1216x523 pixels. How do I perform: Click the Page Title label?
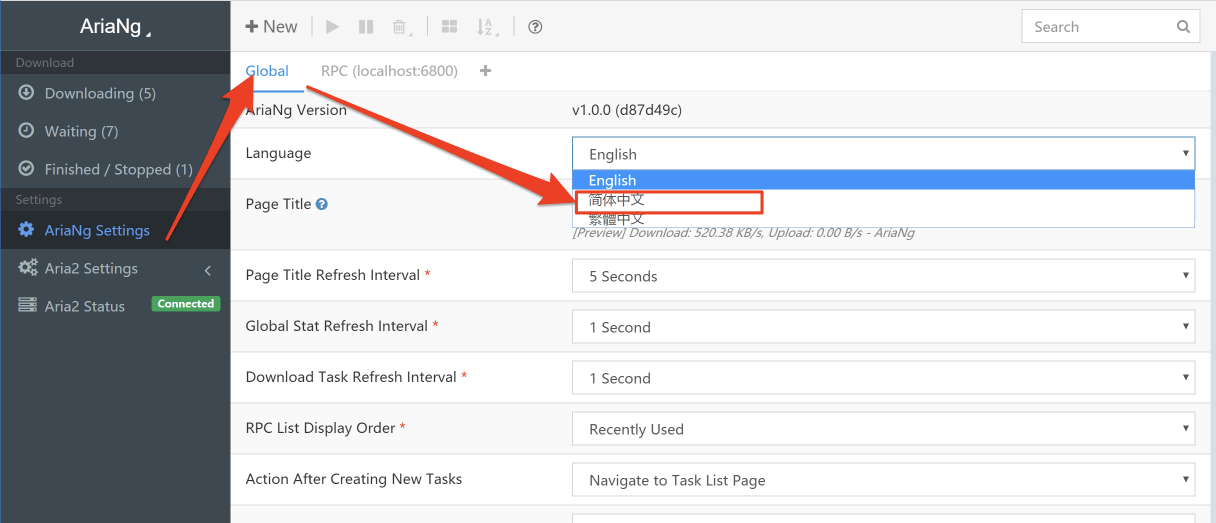[x=278, y=204]
